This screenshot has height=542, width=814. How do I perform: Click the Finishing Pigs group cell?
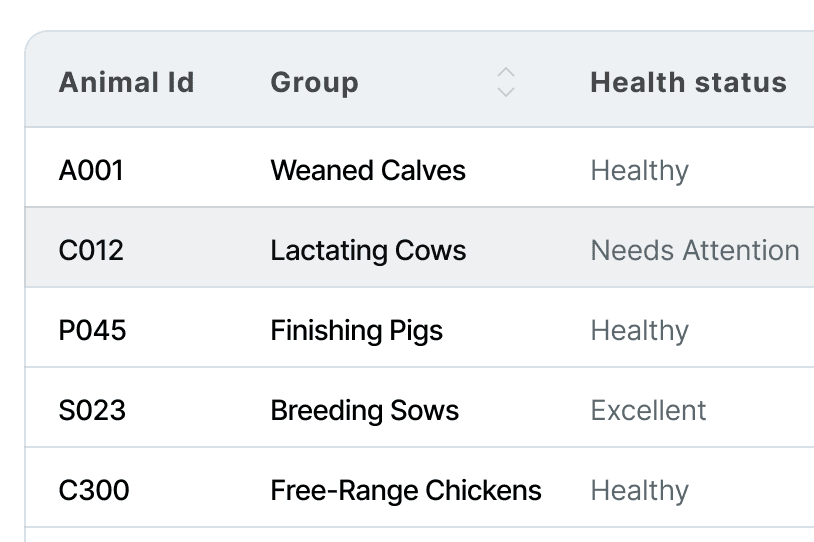pyautogui.click(x=356, y=331)
